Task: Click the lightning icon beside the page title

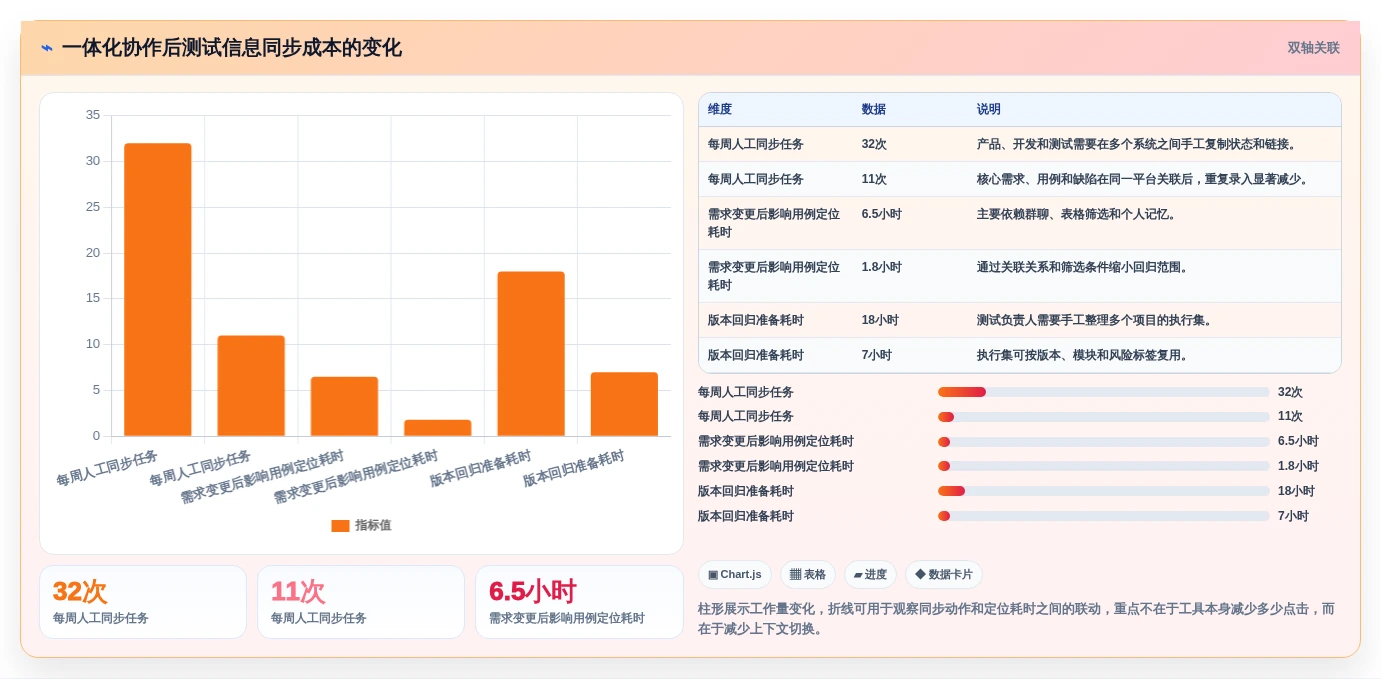Action: pos(47,48)
